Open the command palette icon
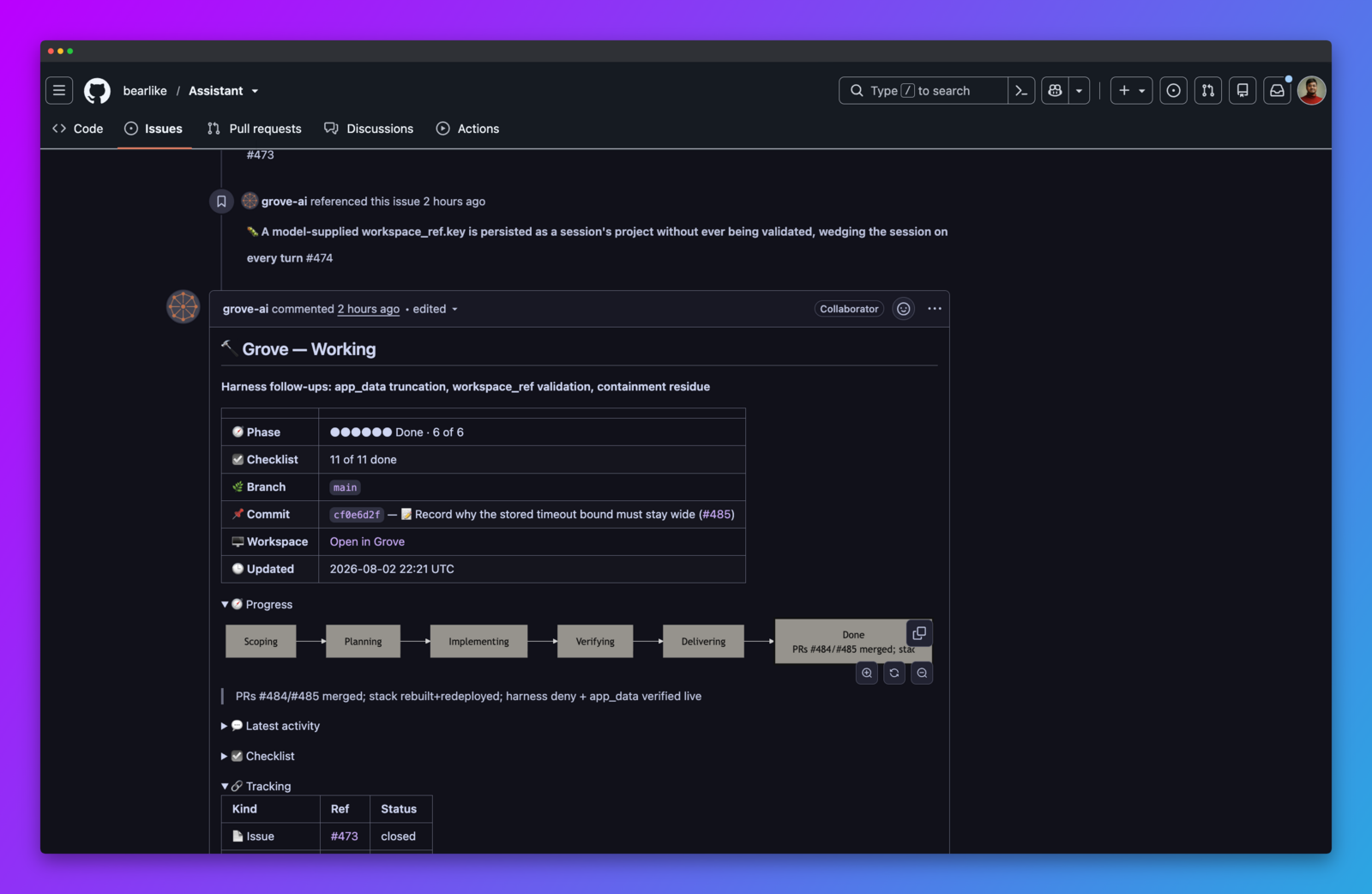 [1021, 90]
